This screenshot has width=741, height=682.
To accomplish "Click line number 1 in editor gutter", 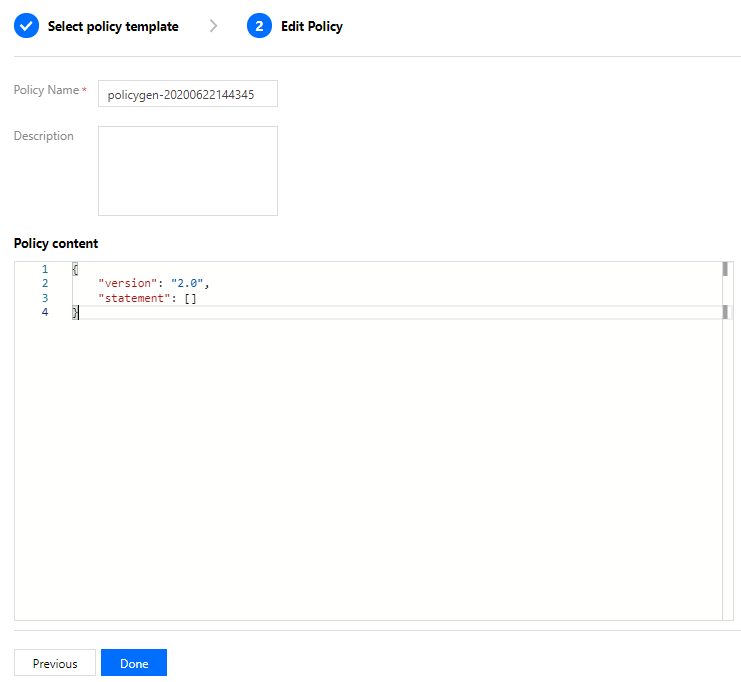I will pyautogui.click(x=45, y=269).
